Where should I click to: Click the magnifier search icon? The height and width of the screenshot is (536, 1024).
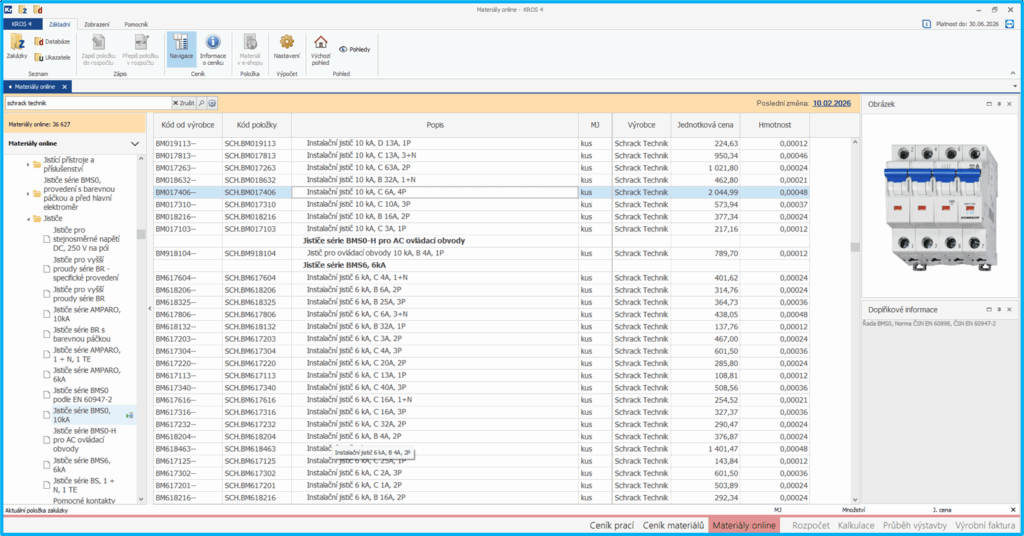[201, 103]
